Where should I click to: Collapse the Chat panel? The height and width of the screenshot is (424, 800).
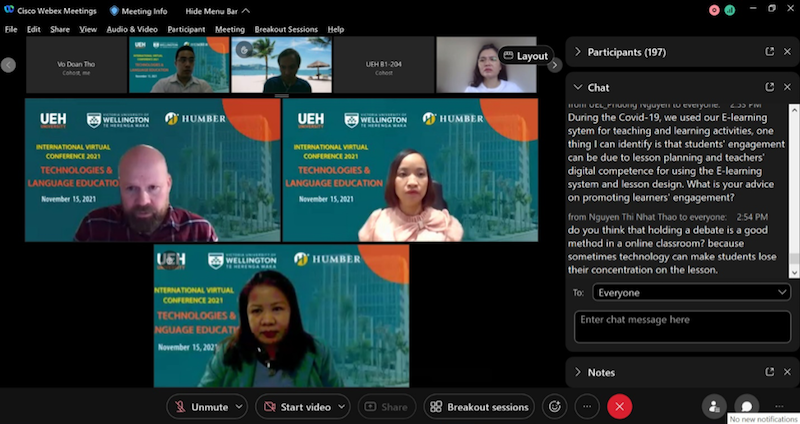tap(578, 87)
